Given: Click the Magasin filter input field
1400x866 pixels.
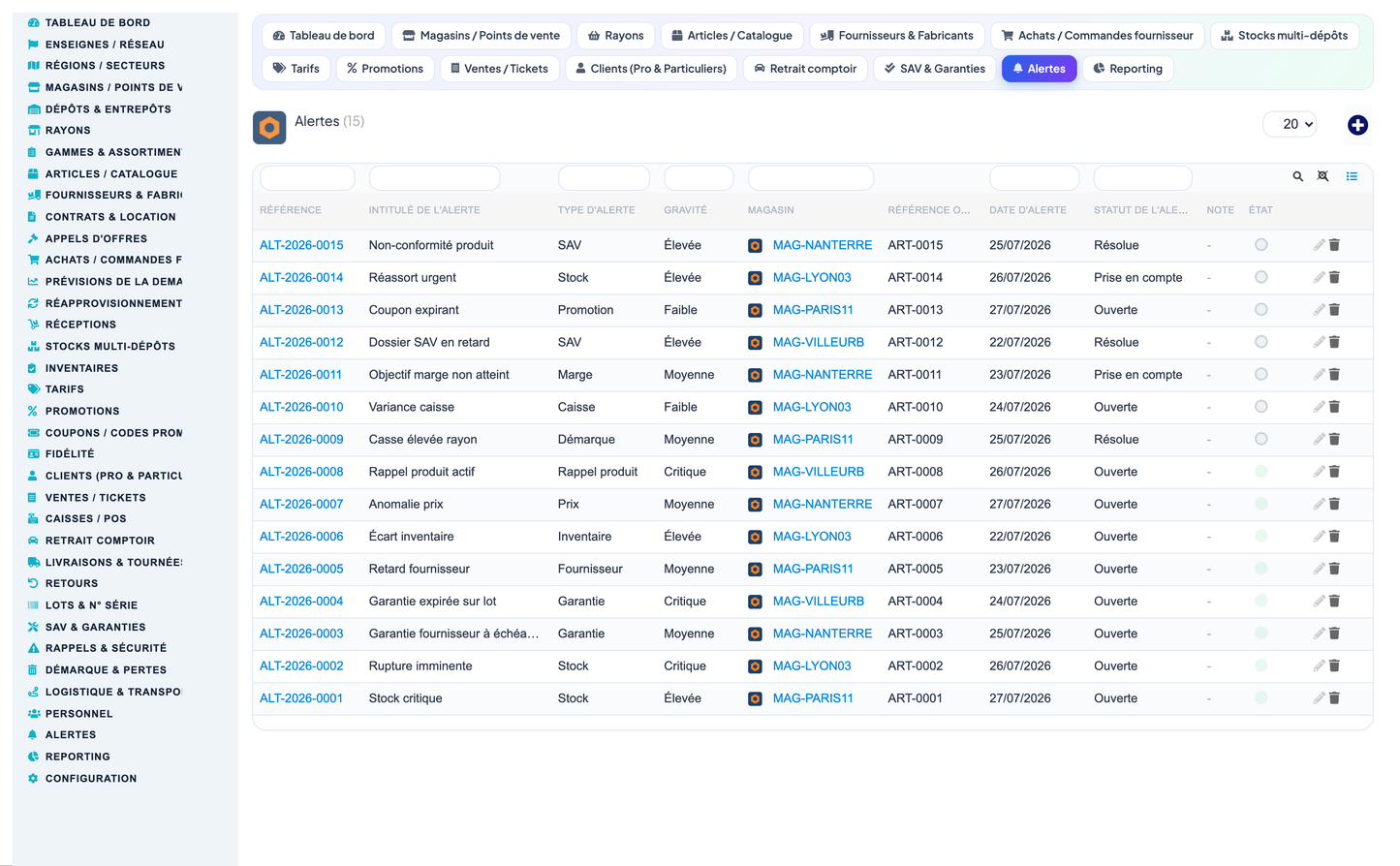Looking at the screenshot, I should (811, 177).
